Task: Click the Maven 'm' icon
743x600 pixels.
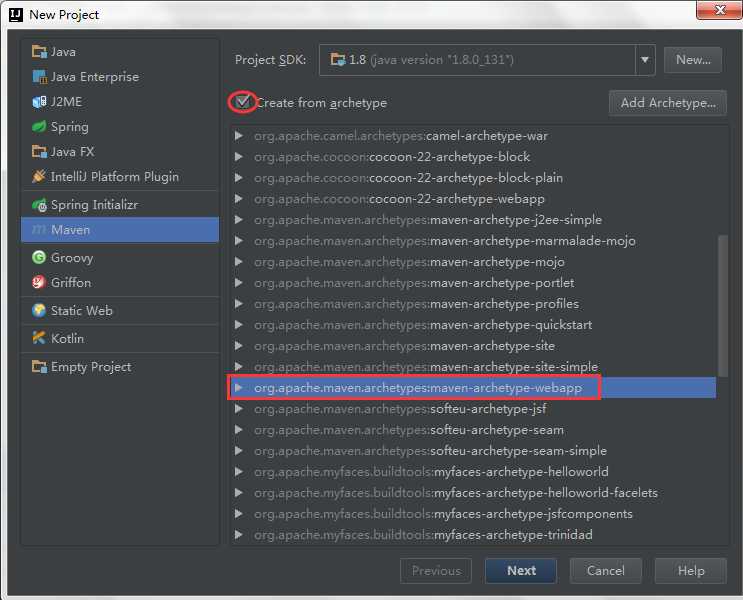Action: [x=39, y=230]
